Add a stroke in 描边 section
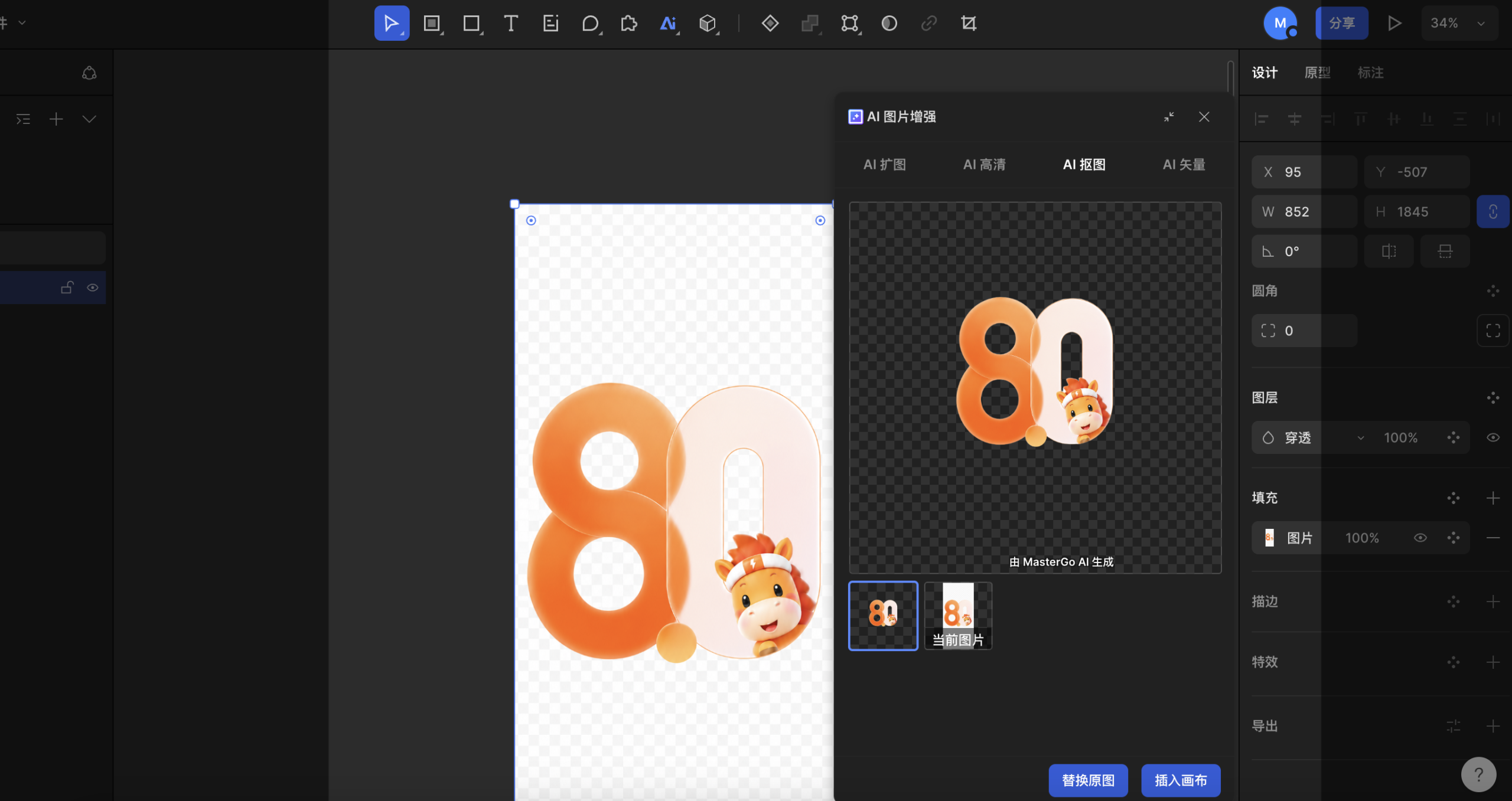Screen dimensions: 1512x801 click(1493, 601)
